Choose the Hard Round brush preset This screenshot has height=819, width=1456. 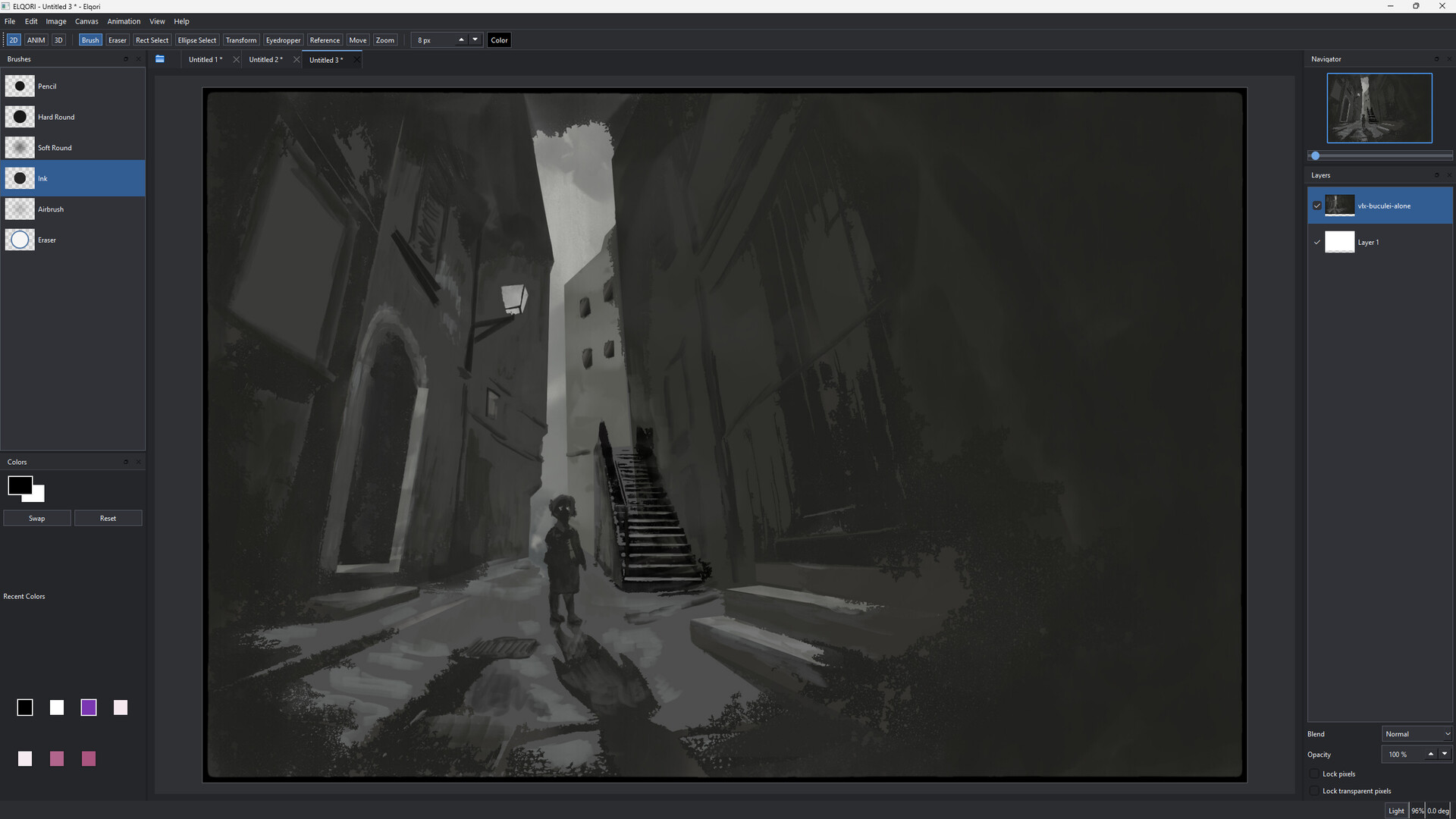pyautogui.click(x=73, y=117)
